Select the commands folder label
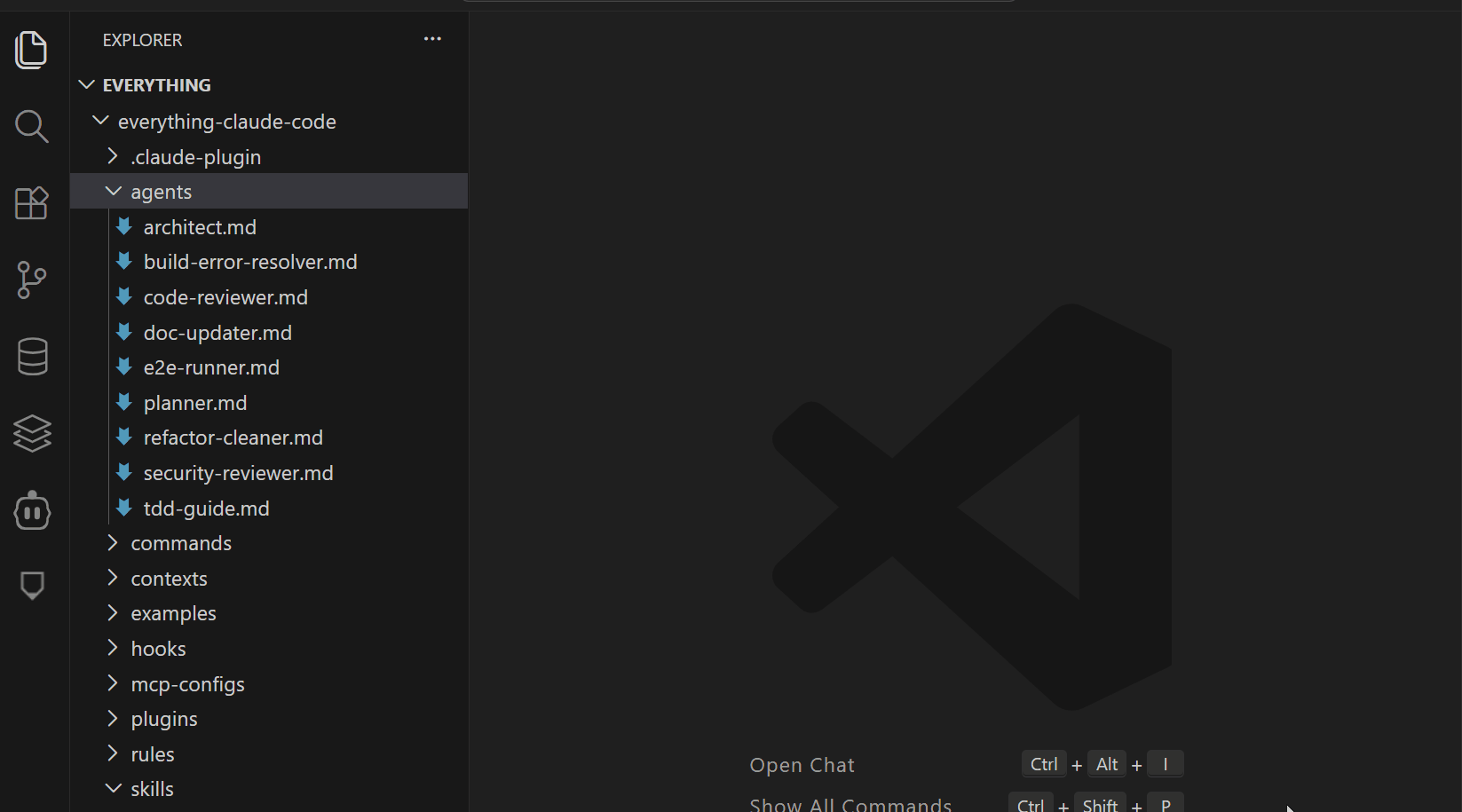This screenshot has width=1462, height=812. (x=181, y=543)
